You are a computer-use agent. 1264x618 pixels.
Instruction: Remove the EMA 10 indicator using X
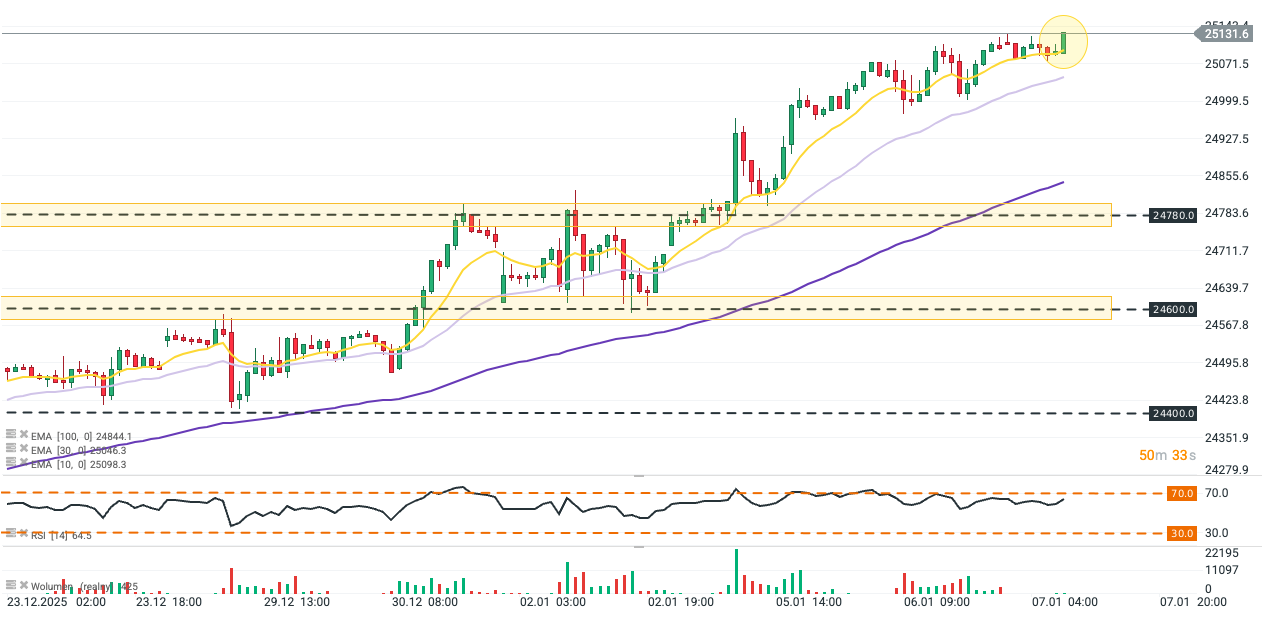tap(23, 463)
